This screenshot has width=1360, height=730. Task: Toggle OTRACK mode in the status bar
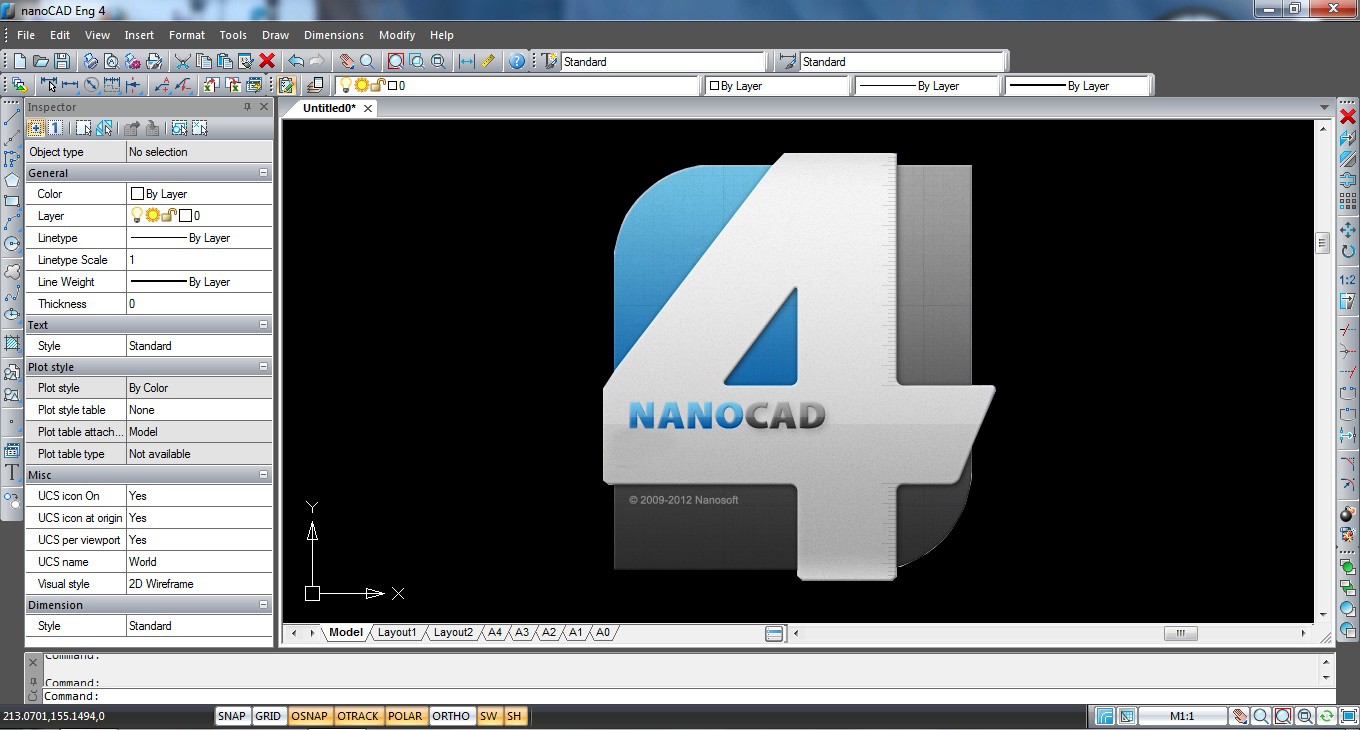coord(358,716)
